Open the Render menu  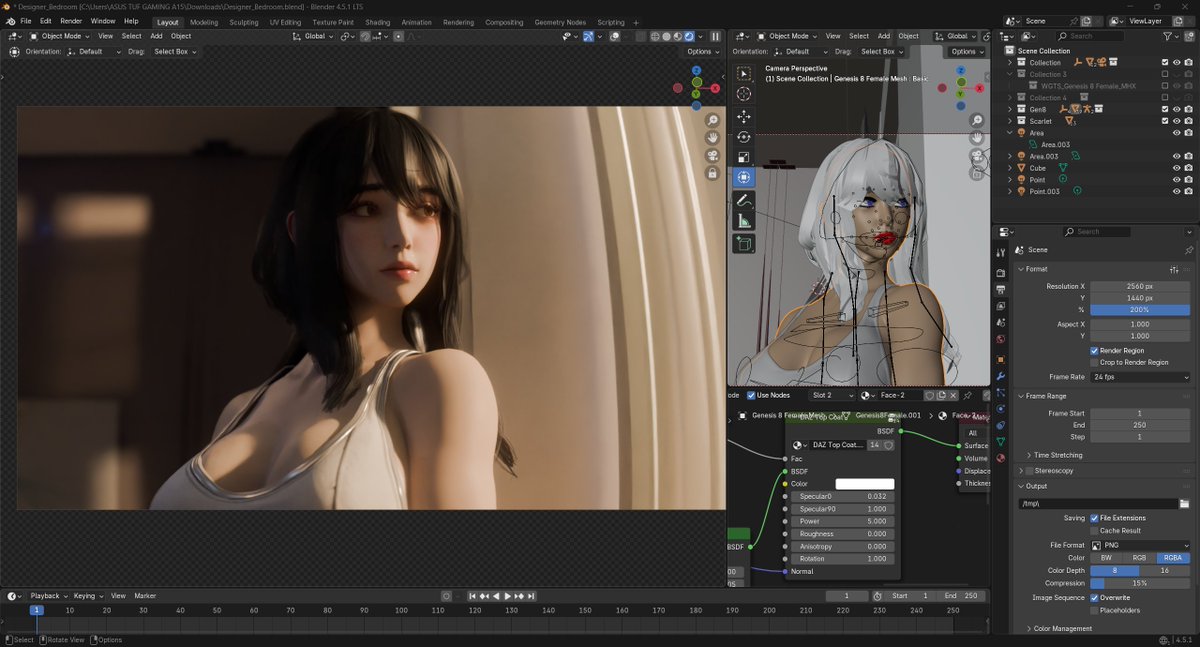(71, 21)
